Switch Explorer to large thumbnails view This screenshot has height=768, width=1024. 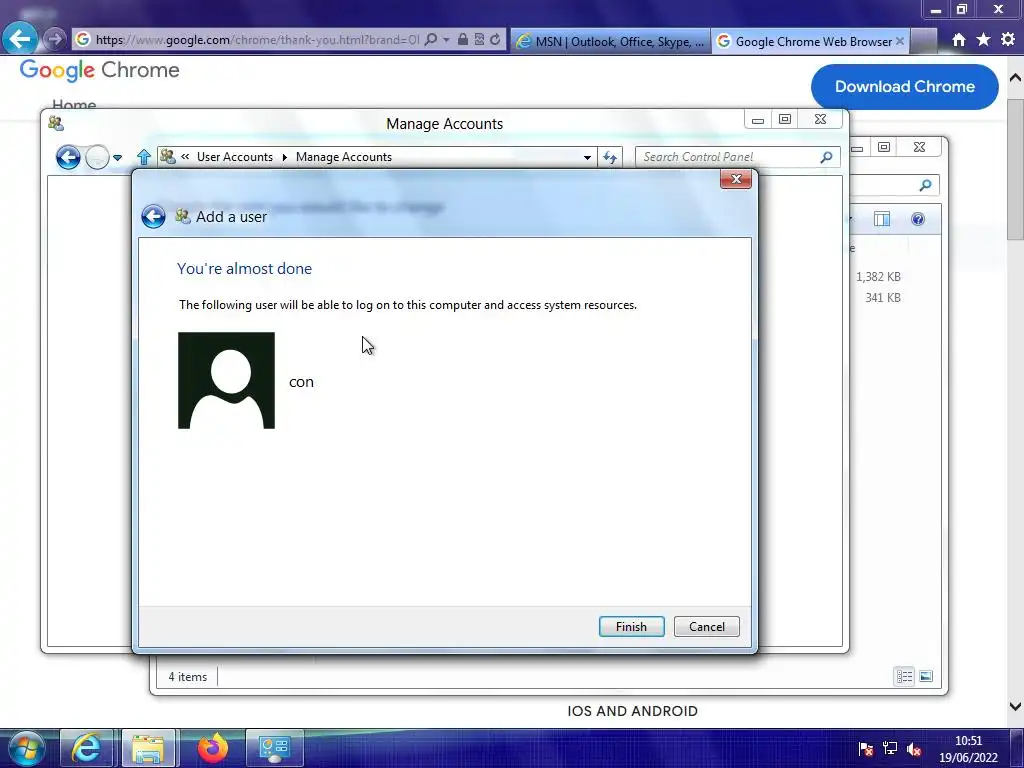pos(926,677)
